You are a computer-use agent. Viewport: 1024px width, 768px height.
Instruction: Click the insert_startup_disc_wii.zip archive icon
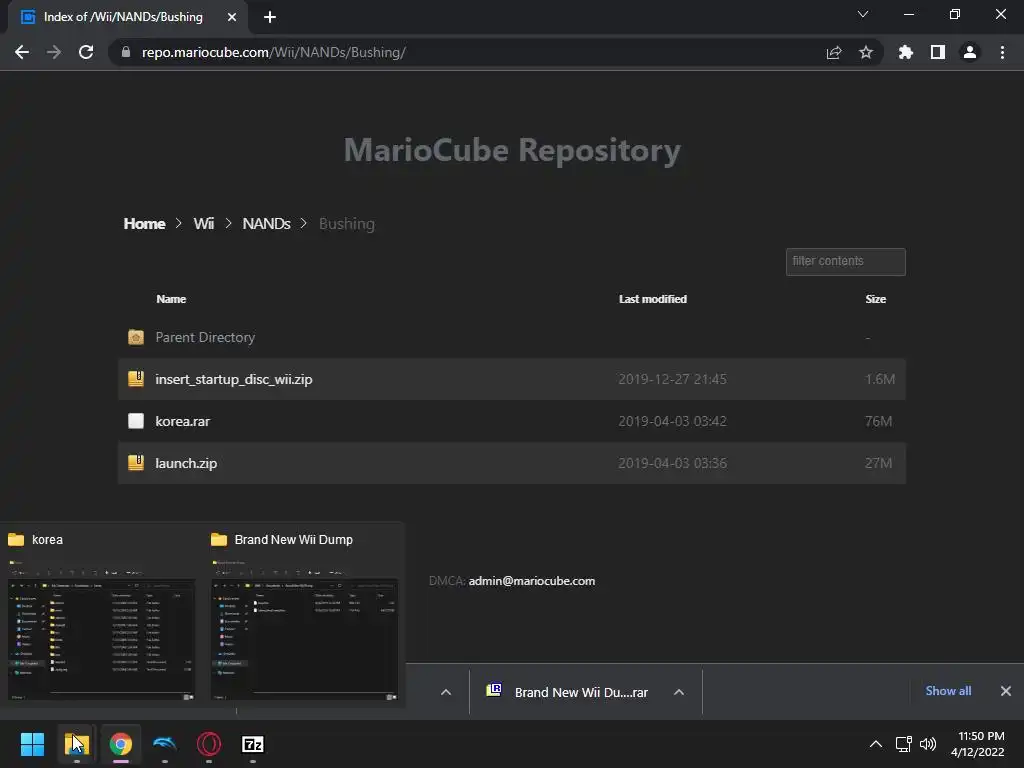pos(136,379)
